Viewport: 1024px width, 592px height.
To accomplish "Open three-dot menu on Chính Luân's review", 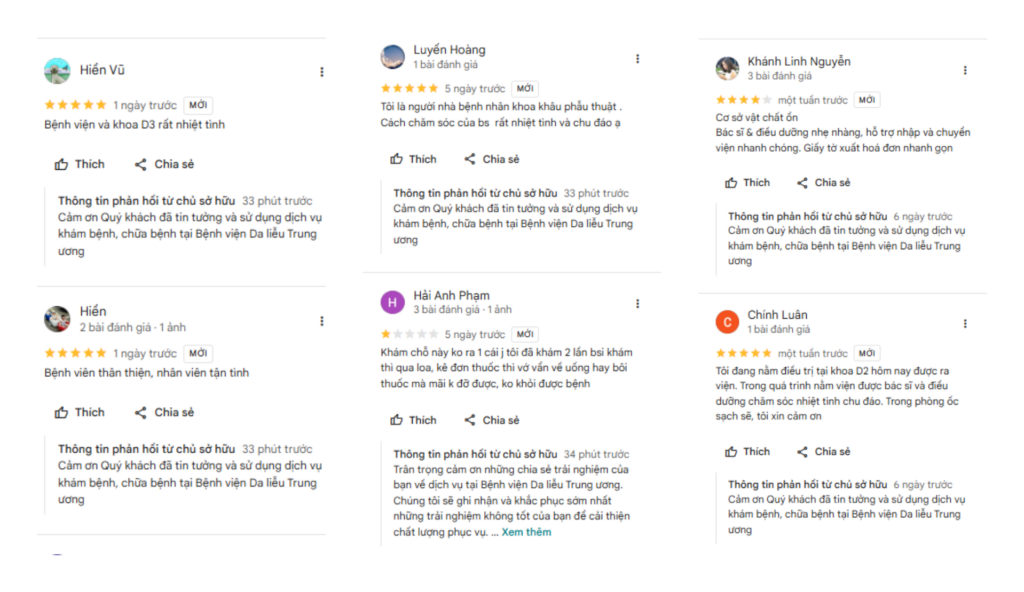I will point(965,324).
